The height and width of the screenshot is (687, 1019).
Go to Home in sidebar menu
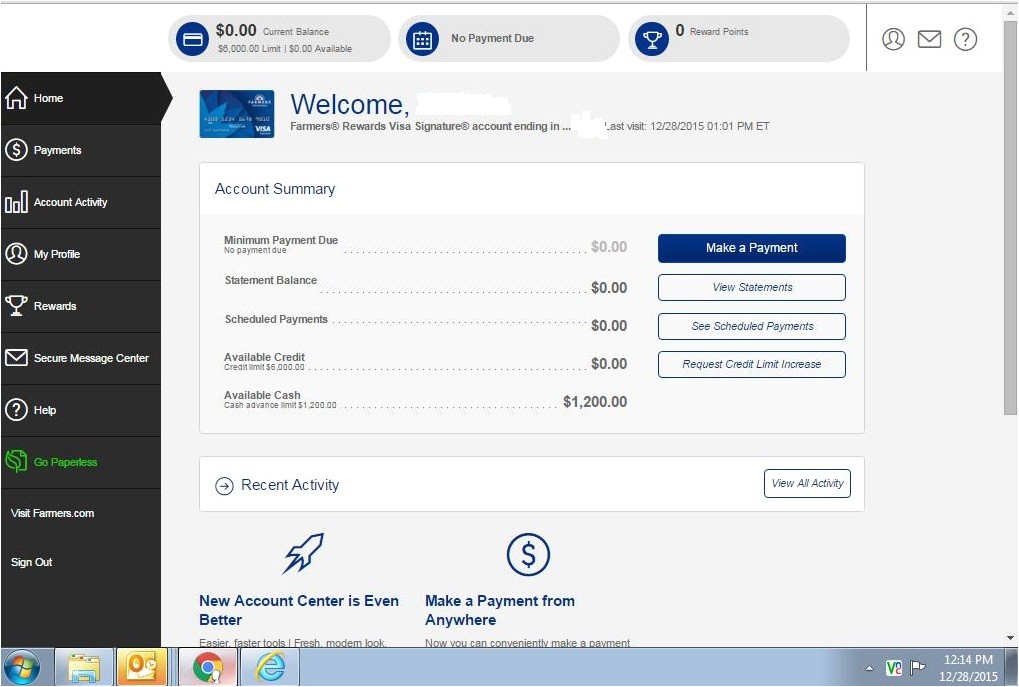coord(48,98)
